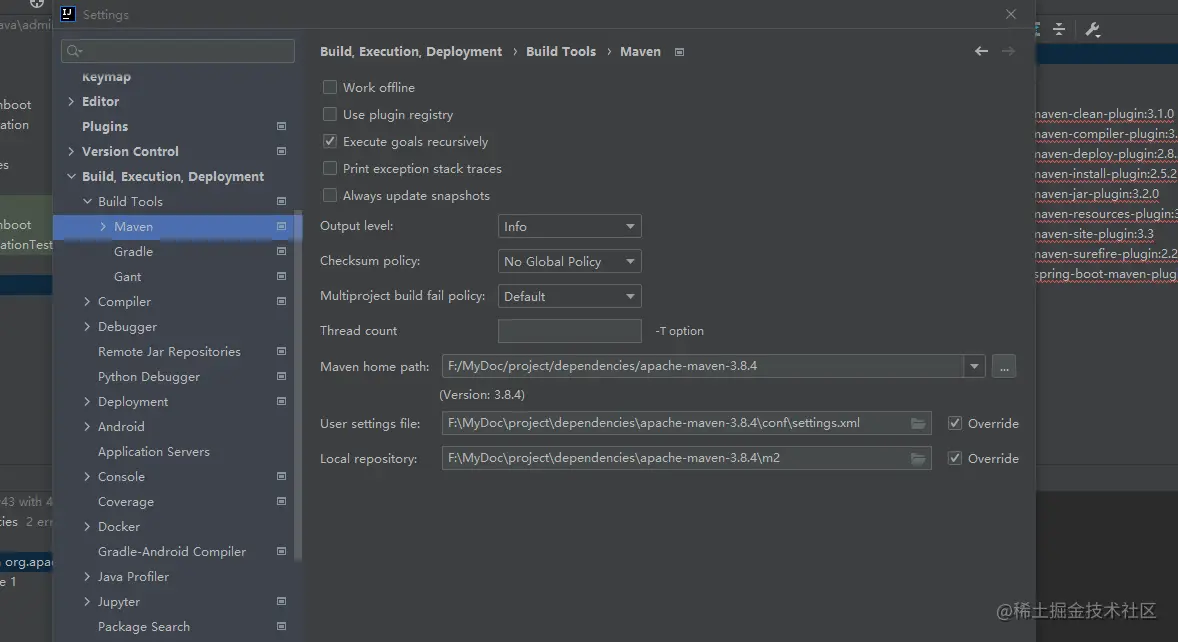Click the settings search input field

click(x=178, y=51)
